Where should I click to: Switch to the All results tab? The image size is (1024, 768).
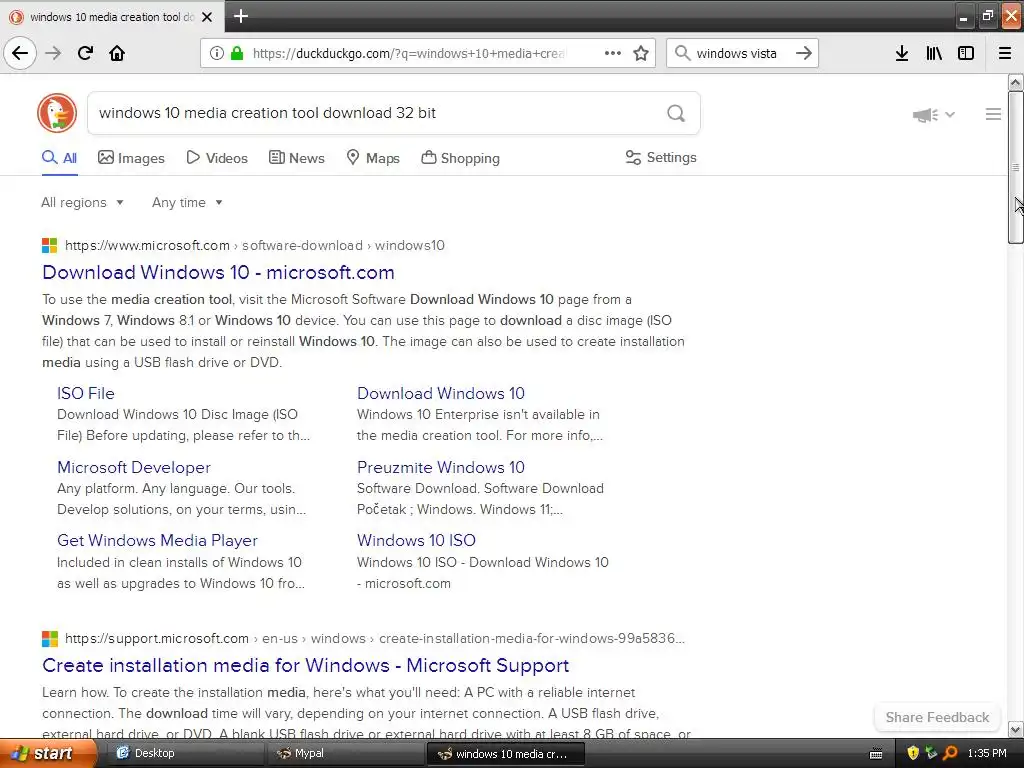59,158
